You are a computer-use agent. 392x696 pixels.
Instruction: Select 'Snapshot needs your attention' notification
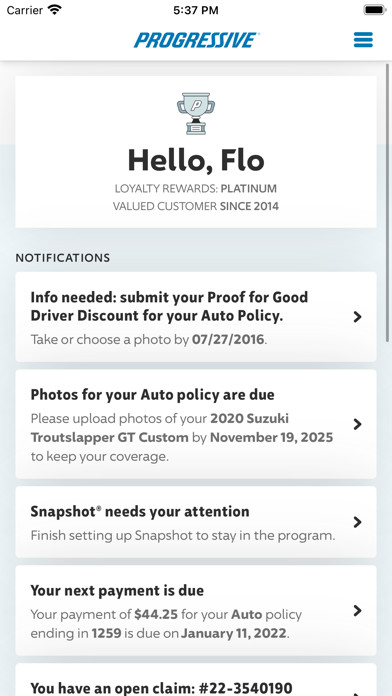pyautogui.click(x=196, y=522)
